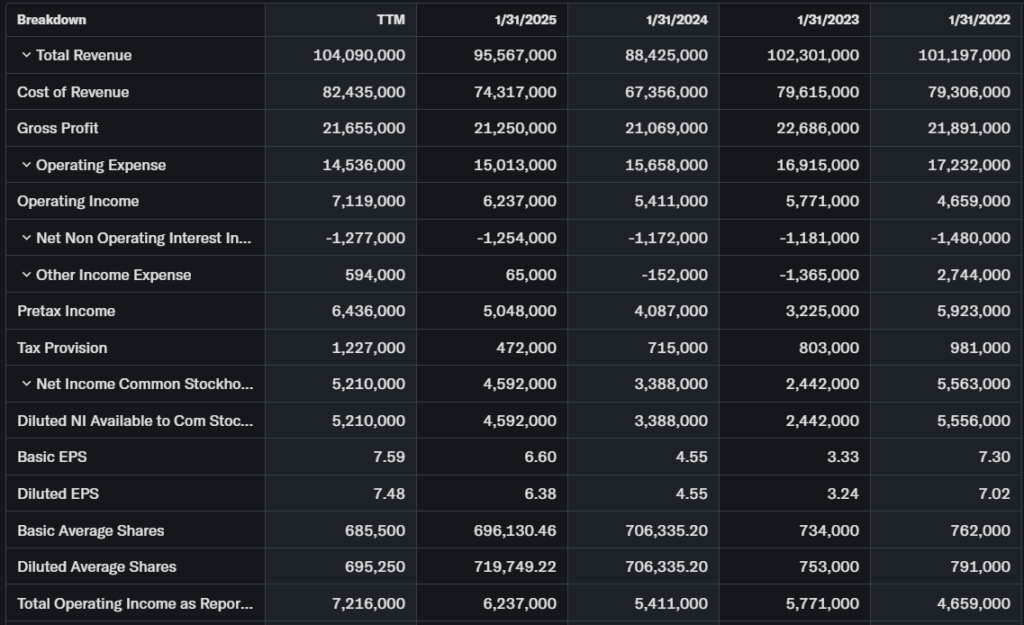
Task: Click the Tax Provision row label
Action: [x=62, y=348]
